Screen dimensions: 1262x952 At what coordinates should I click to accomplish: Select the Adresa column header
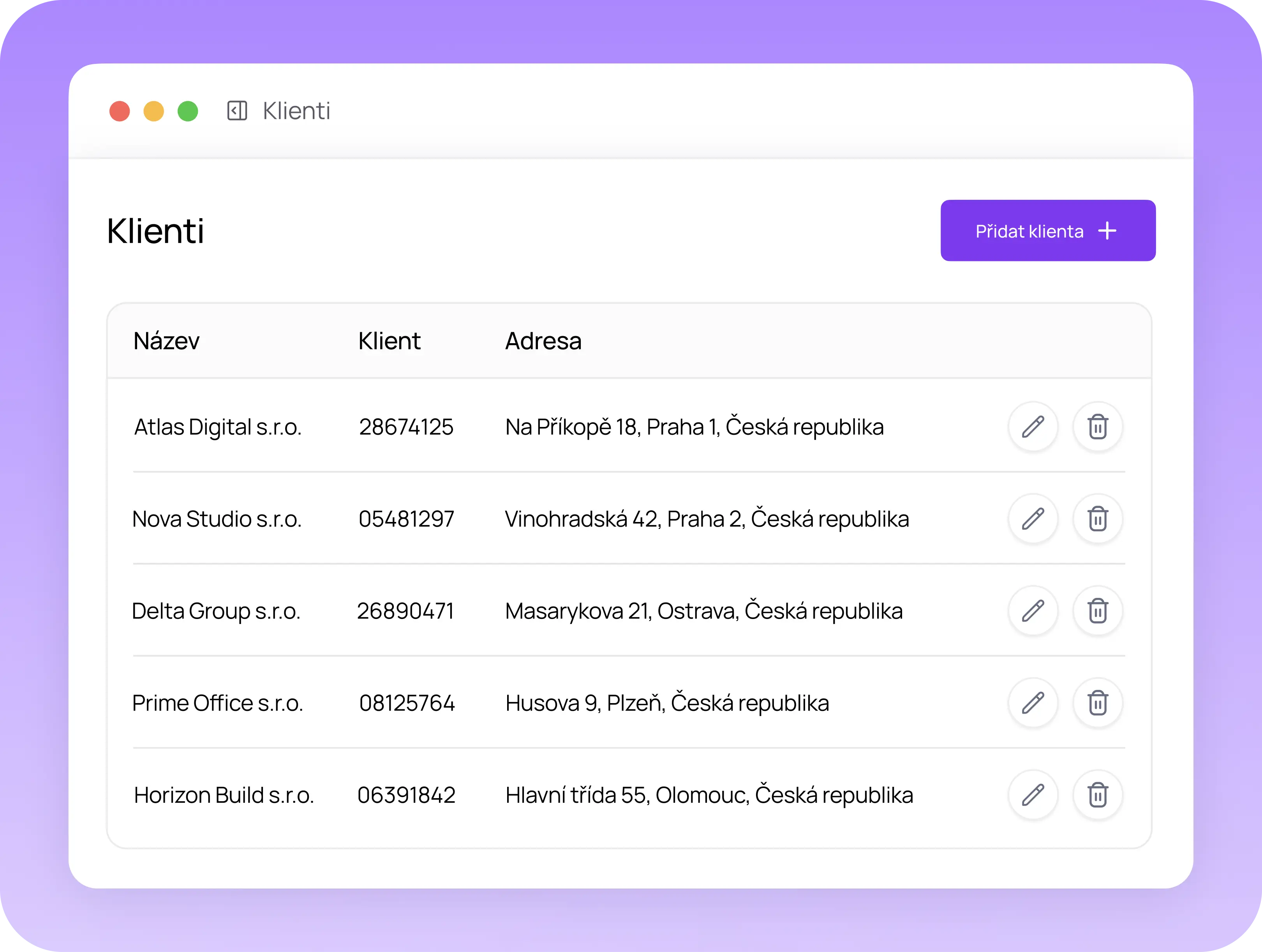(543, 341)
